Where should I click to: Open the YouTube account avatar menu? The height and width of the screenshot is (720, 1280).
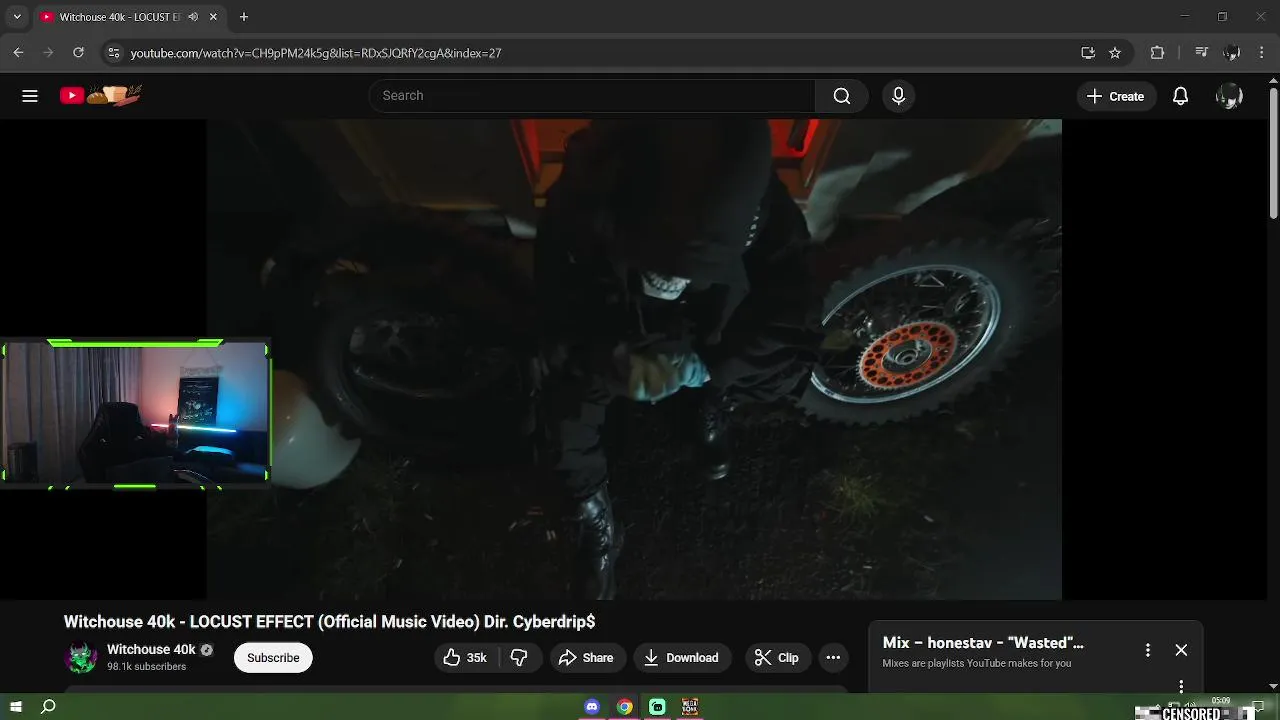1229,96
